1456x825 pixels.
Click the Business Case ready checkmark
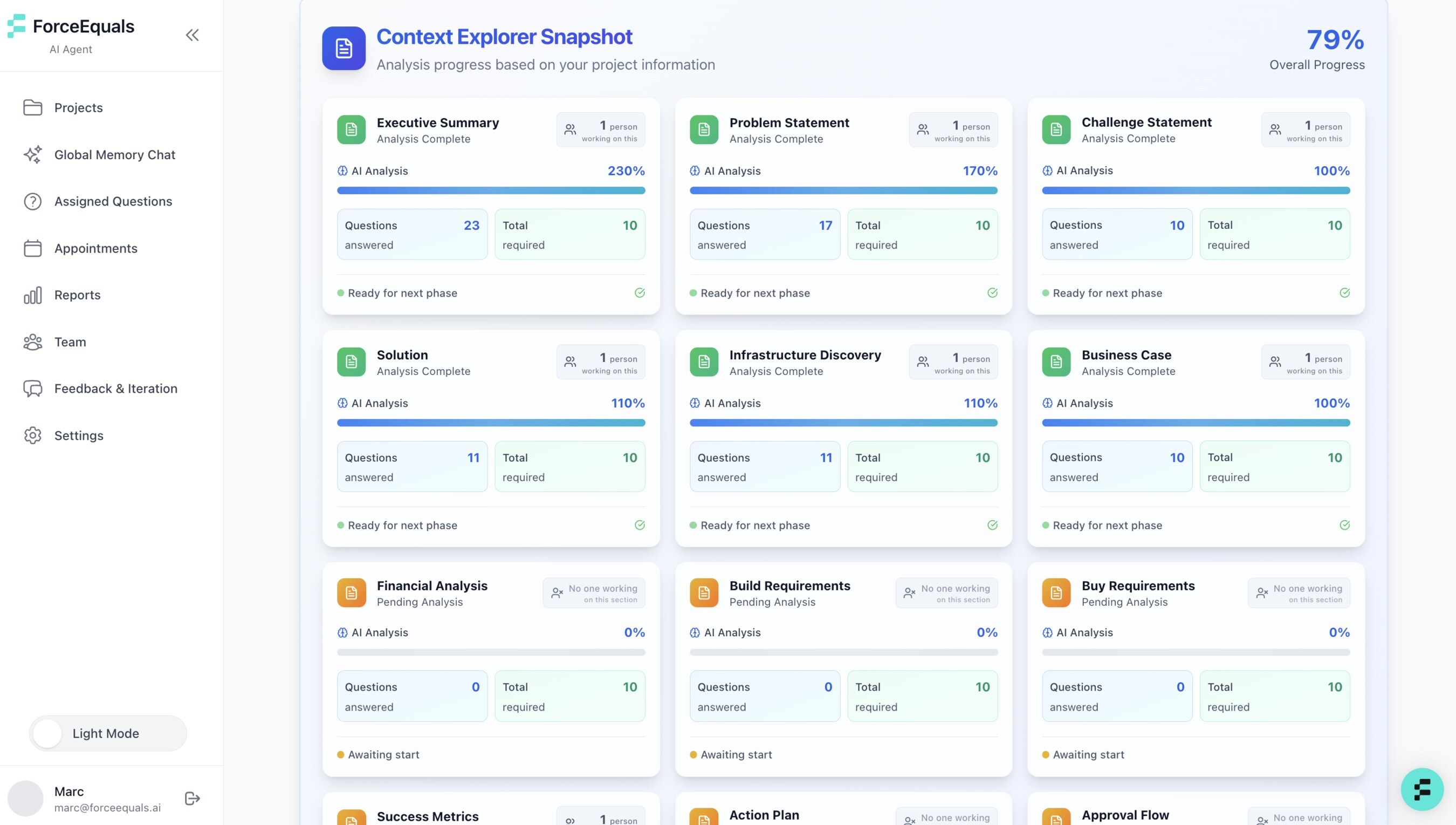click(1344, 525)
